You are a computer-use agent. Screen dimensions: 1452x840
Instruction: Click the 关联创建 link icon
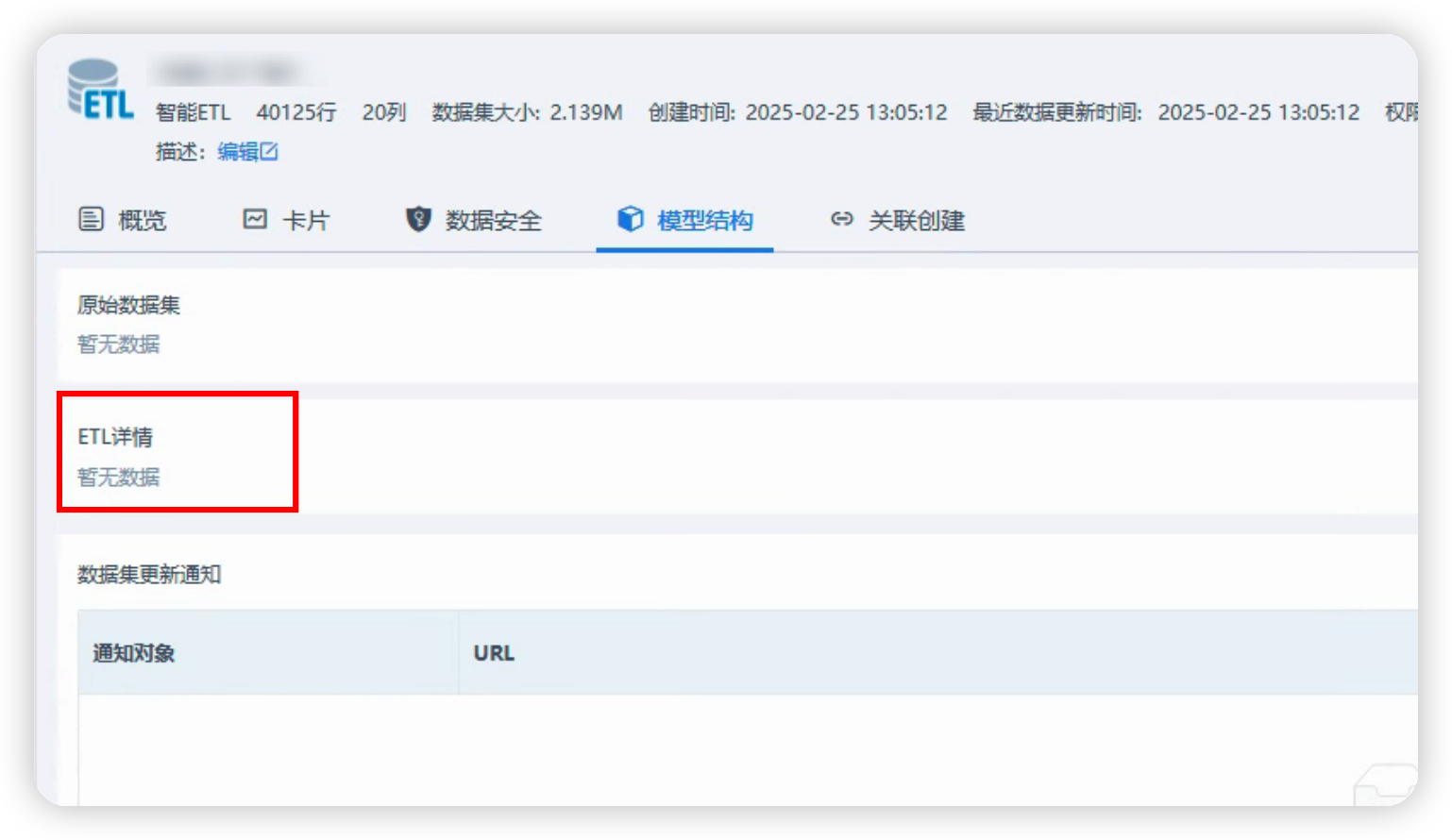[x=841, y=219]
